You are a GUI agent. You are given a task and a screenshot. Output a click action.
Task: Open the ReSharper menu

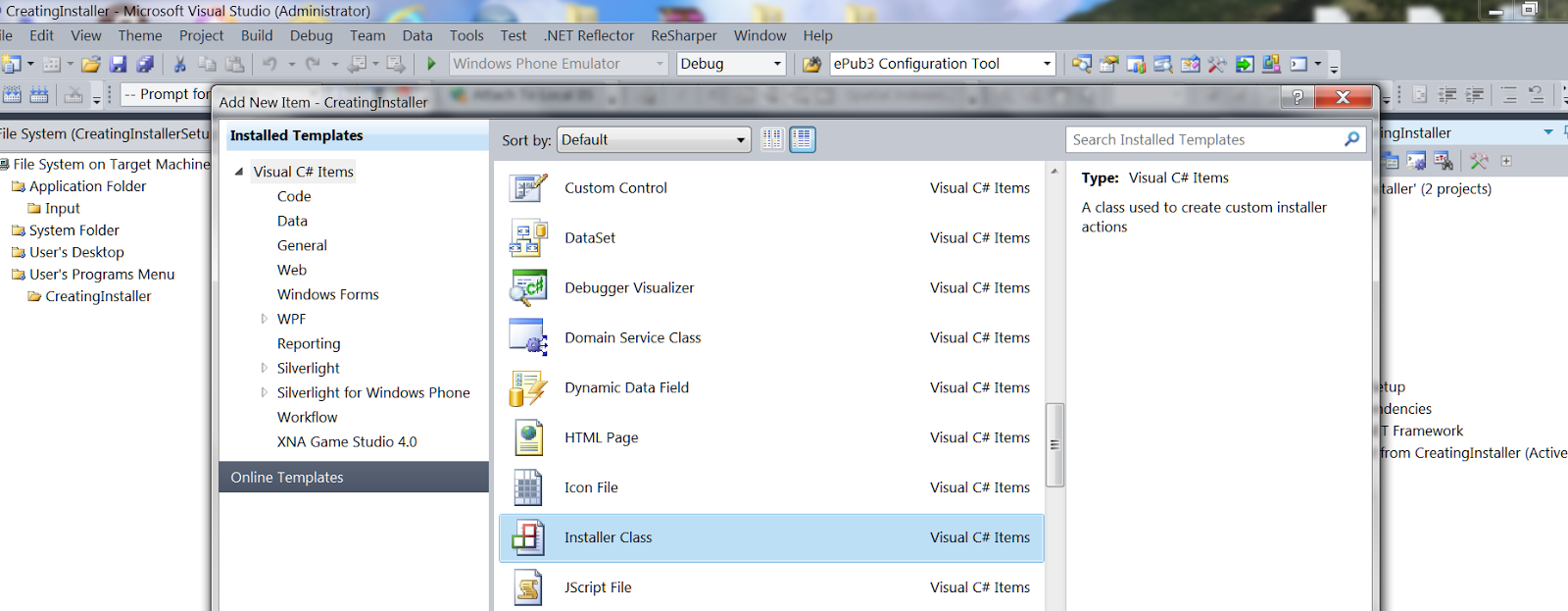683,35
